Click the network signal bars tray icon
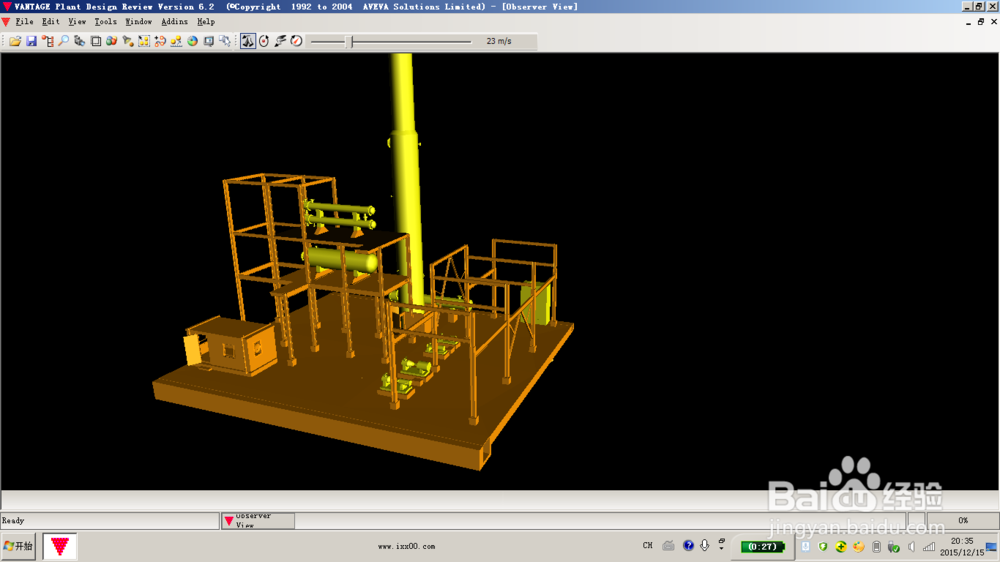Image resolution: width=1000 pixels, height=562 pixels. [929, 547]
